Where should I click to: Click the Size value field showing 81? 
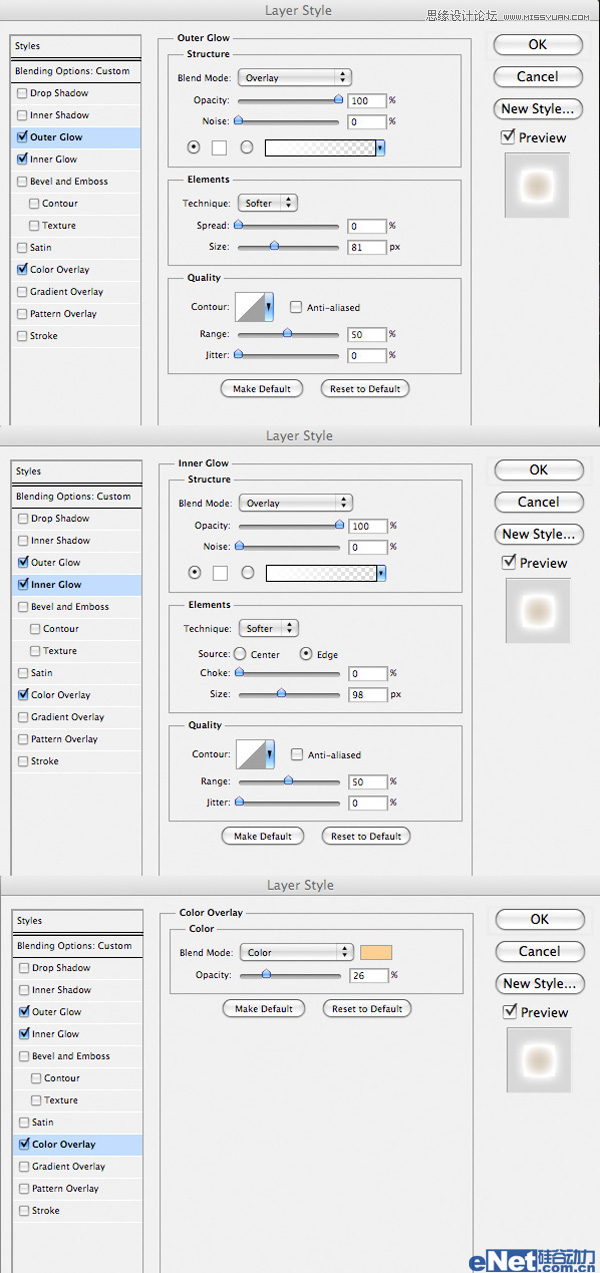tap(367, 247)
